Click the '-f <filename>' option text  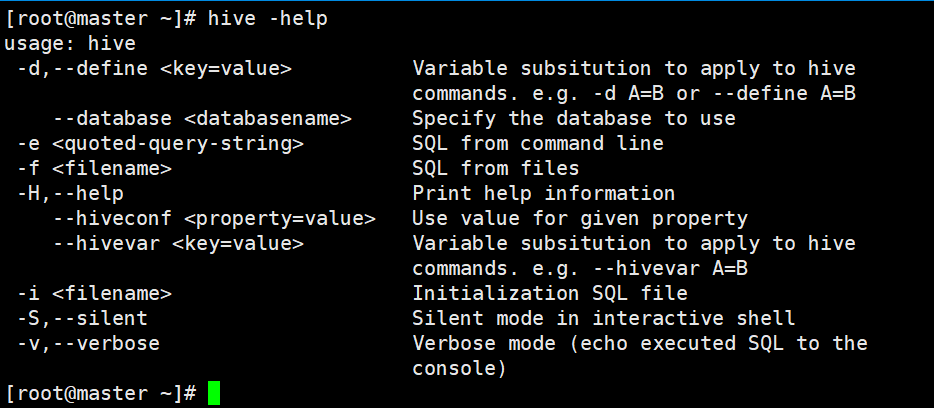[94, 168]
